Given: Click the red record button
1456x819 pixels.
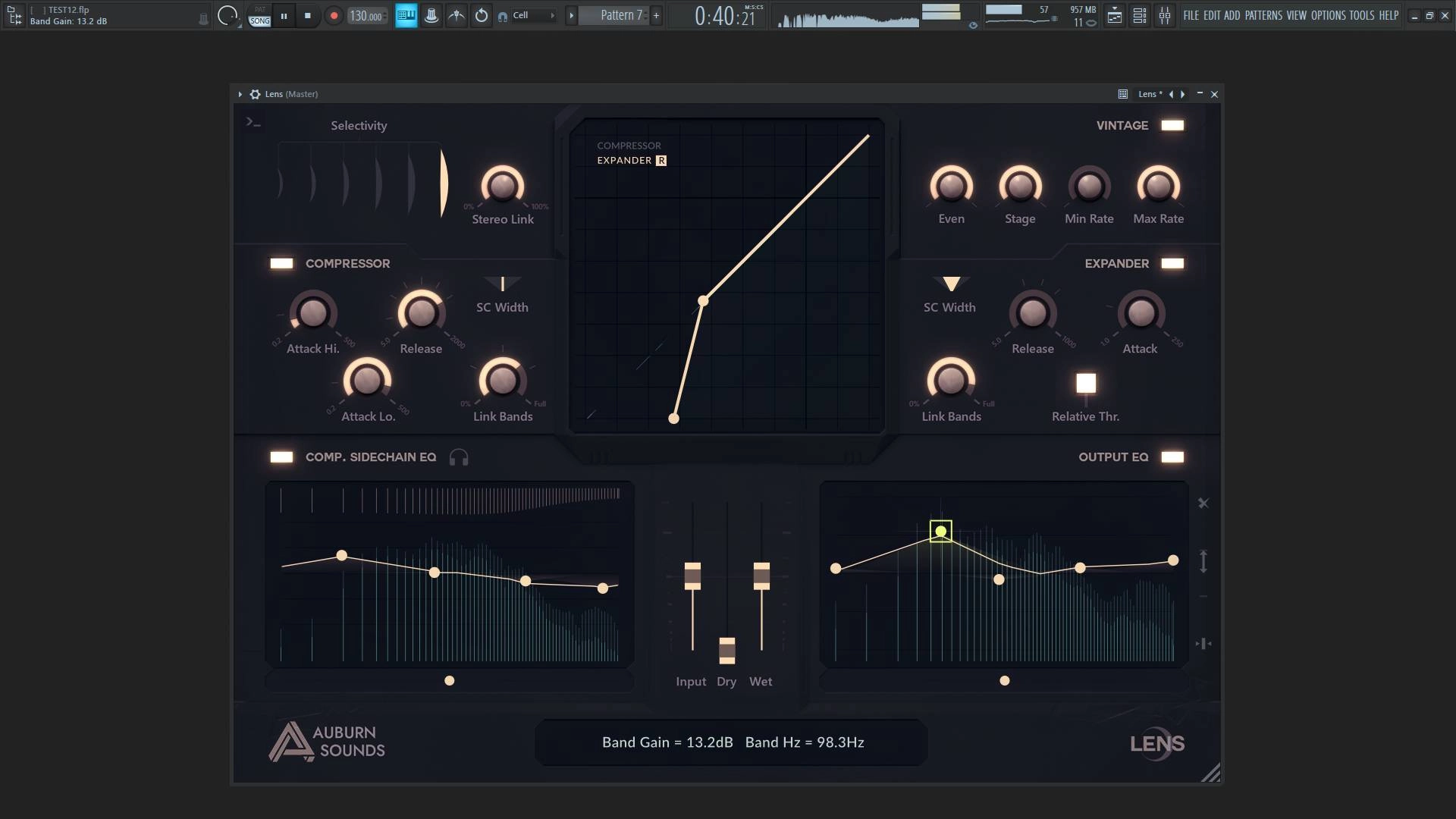Looking at the screenshot, I should (x=333, y=15).
